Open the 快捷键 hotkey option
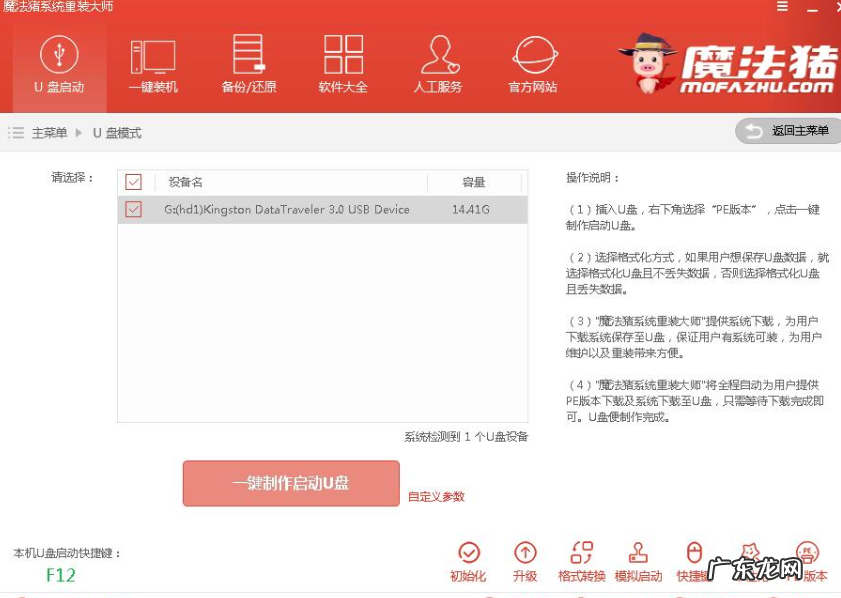This screenshot has height=598, width=841. point(692,560)
